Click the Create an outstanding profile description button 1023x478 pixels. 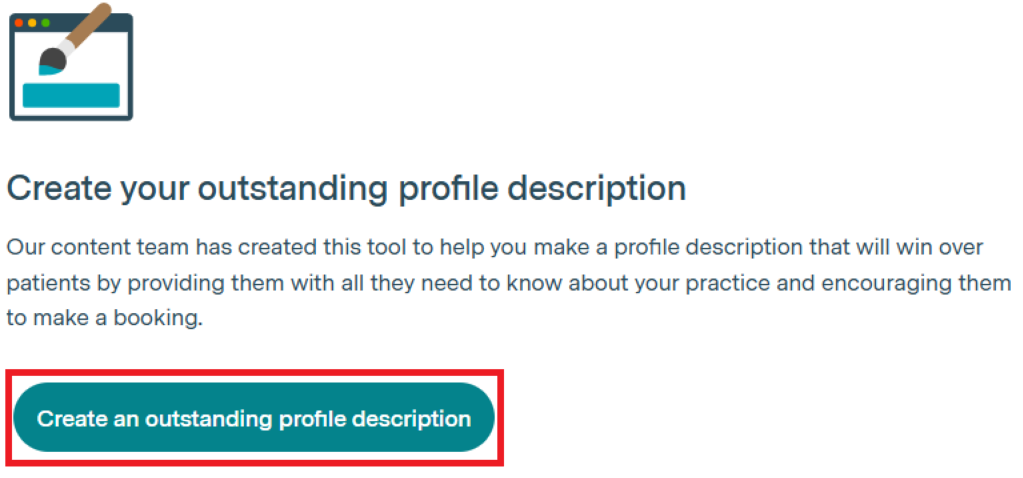[x=254, y=418]
